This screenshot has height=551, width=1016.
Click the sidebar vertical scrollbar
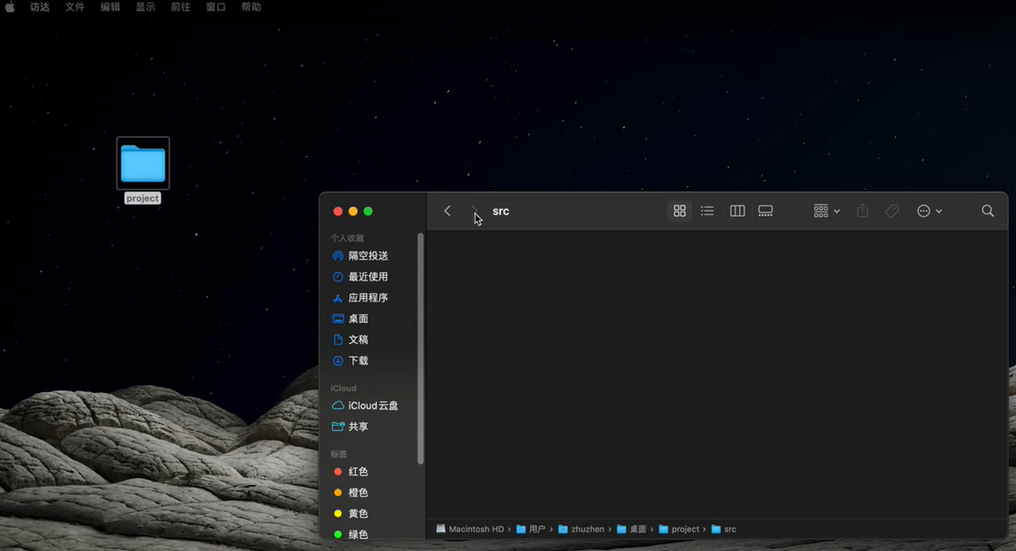[421, 348]
